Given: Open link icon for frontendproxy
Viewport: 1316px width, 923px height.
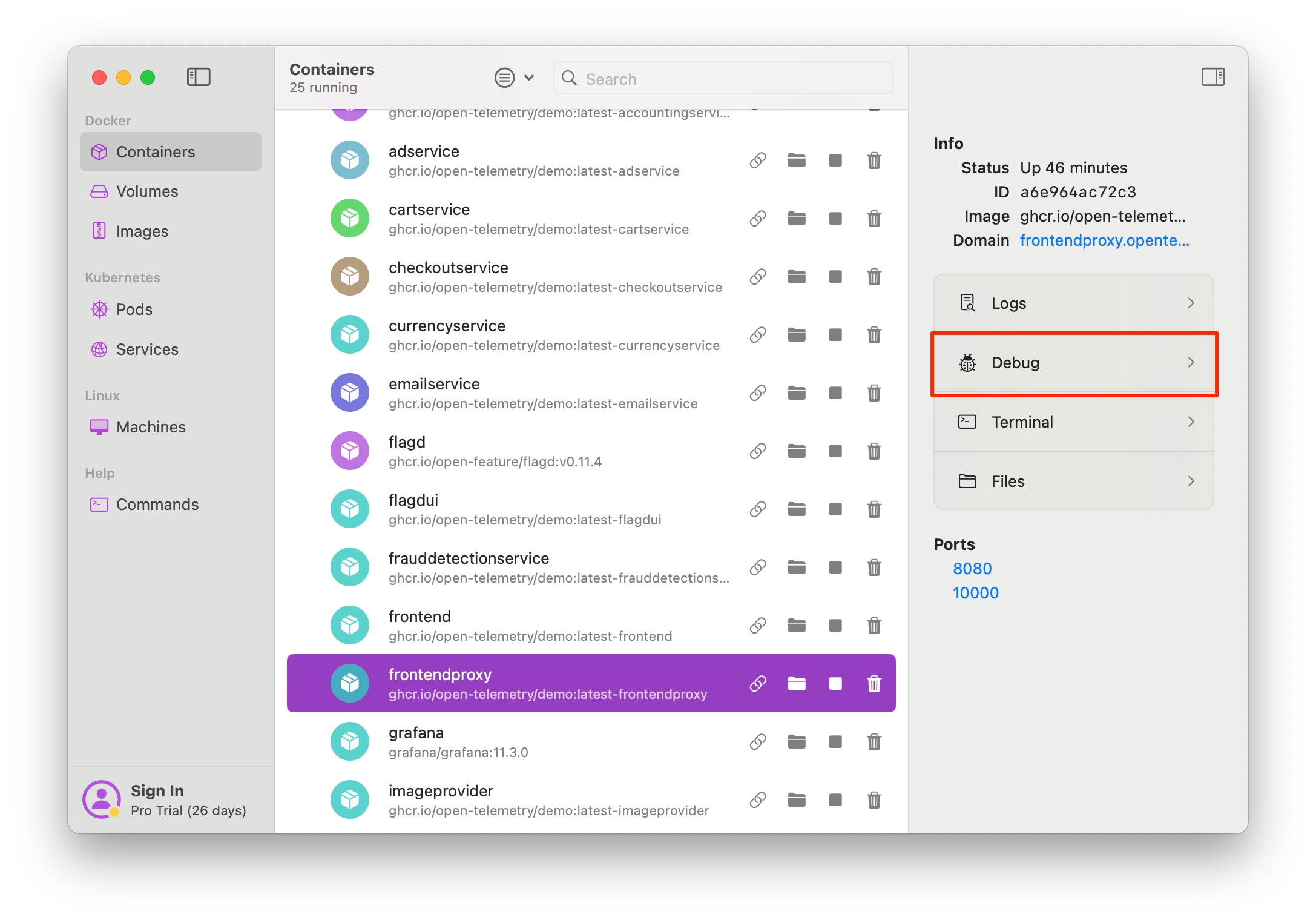Looking at the screenshot, I should [758, 684].
